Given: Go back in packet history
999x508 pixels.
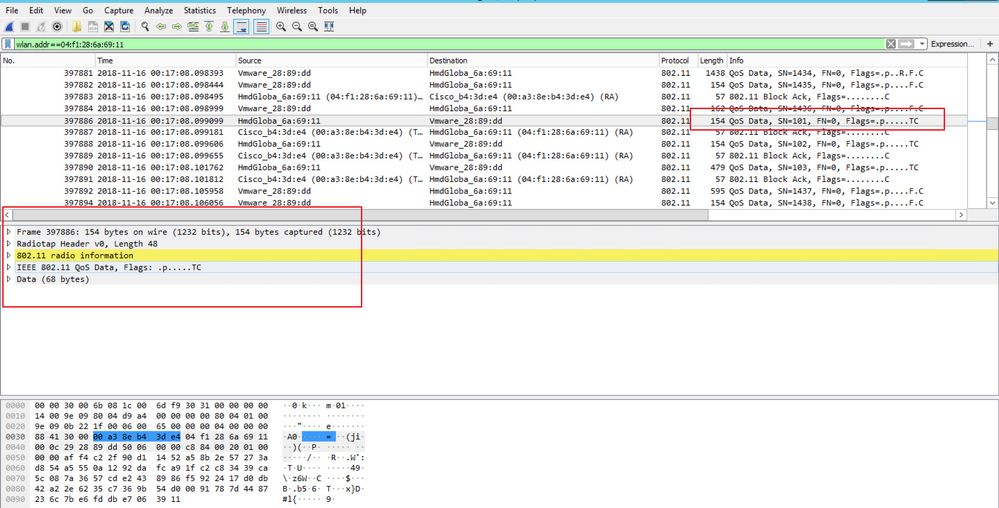Looking at the screenshot, I should pos(161,27).
